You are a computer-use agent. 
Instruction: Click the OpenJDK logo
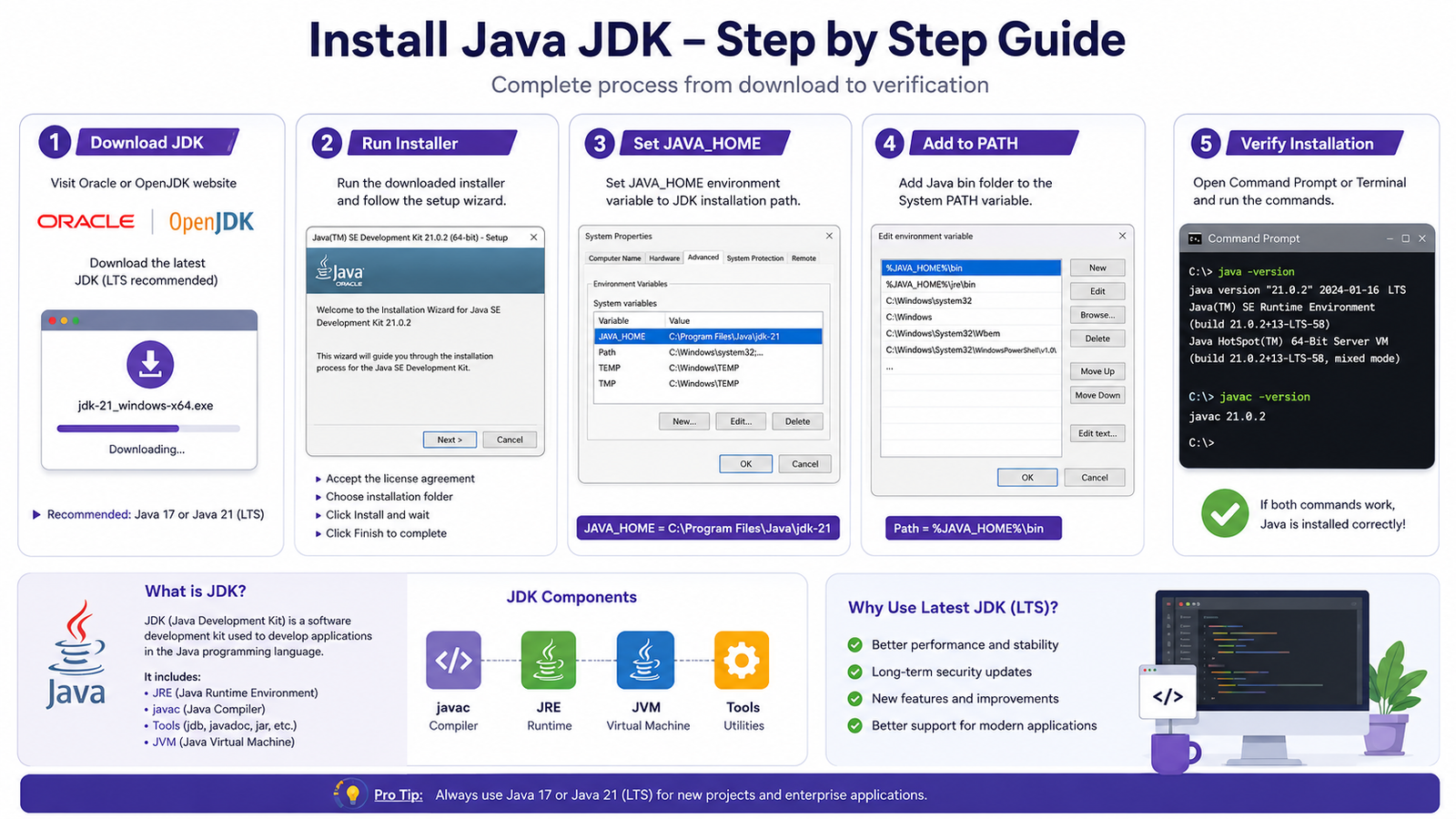pyautogui.click(x=211, y=222)
